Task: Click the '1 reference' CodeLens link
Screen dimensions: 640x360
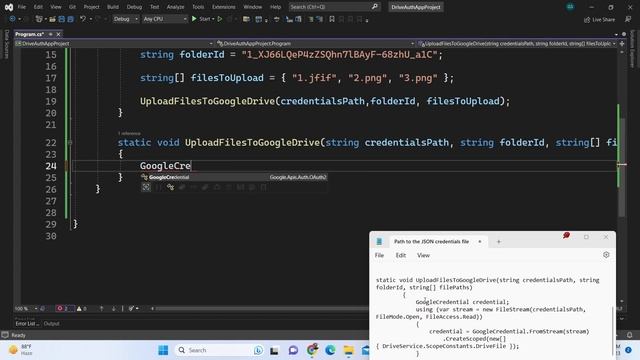Action: (129, 133)
